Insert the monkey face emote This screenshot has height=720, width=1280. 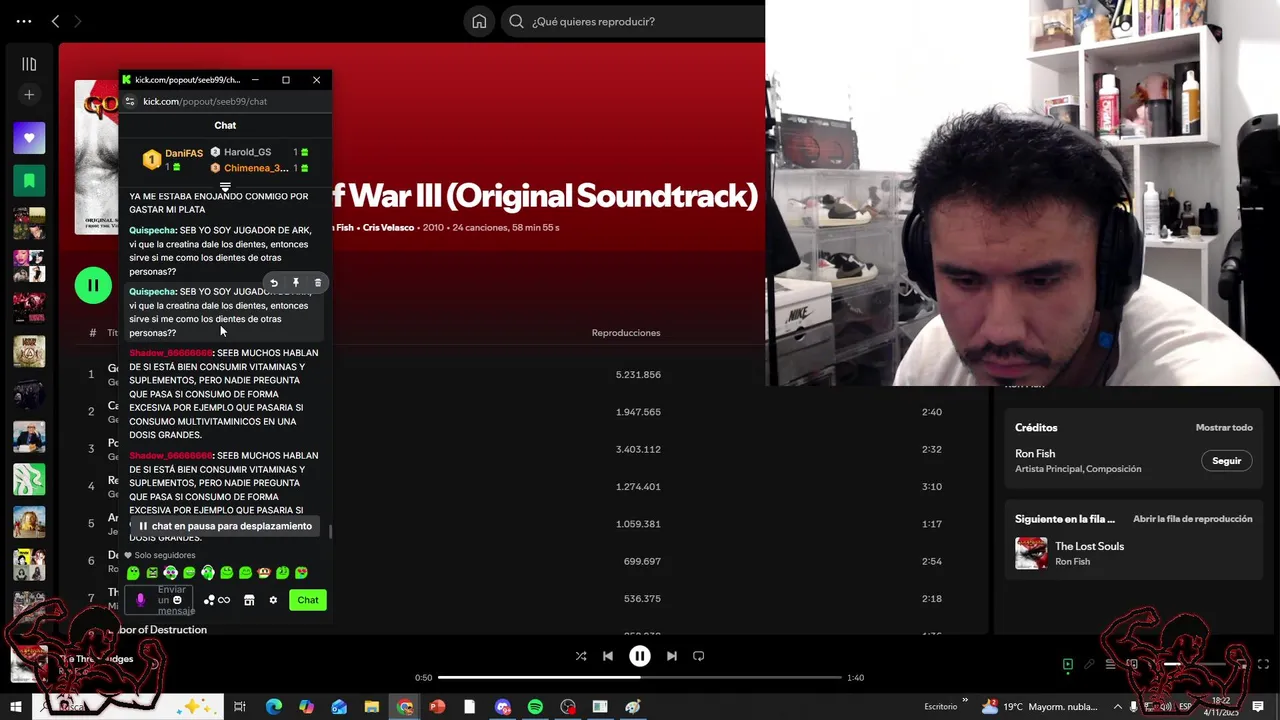point(264,573)
